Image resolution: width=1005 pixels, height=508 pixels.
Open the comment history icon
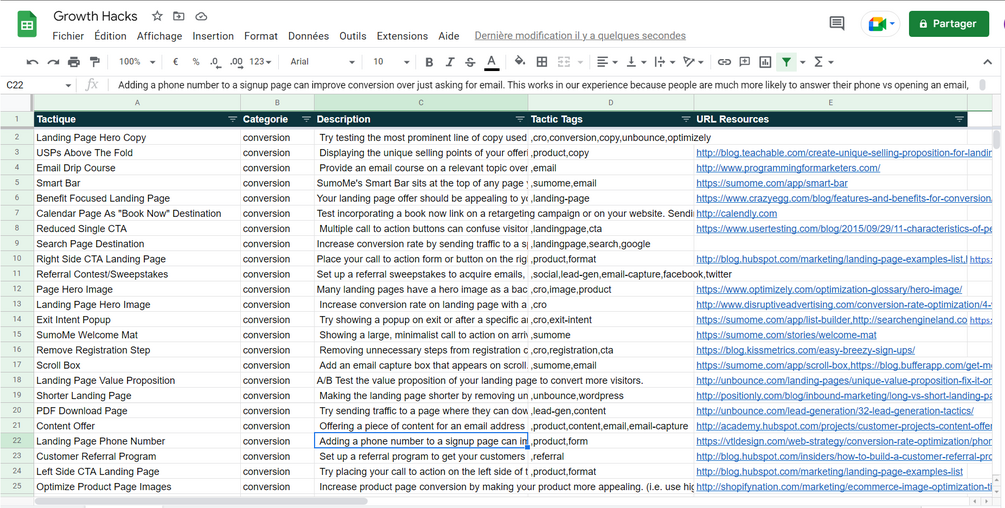836,24
